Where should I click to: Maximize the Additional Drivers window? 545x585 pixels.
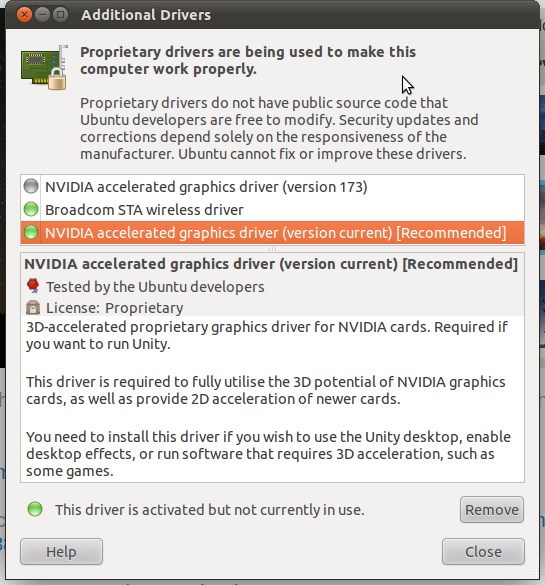pos(60,15)
